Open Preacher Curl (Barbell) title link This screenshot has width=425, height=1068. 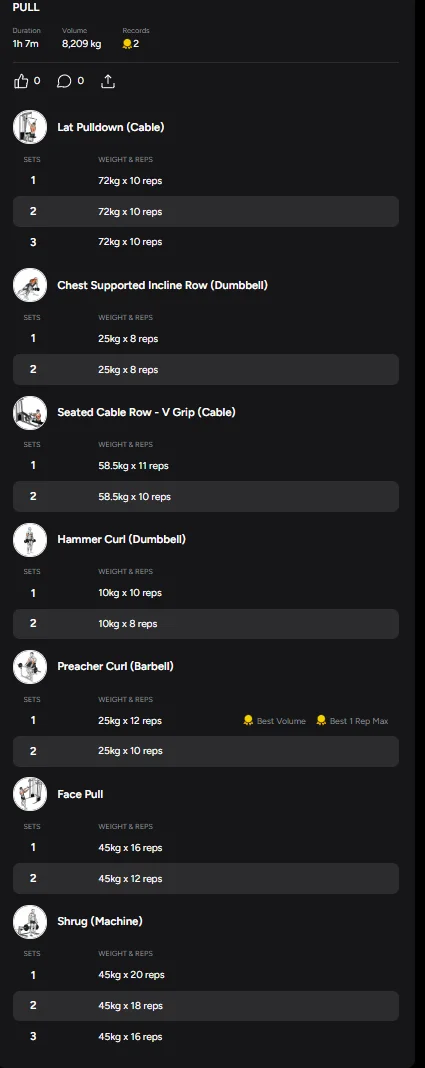point(115,666)
